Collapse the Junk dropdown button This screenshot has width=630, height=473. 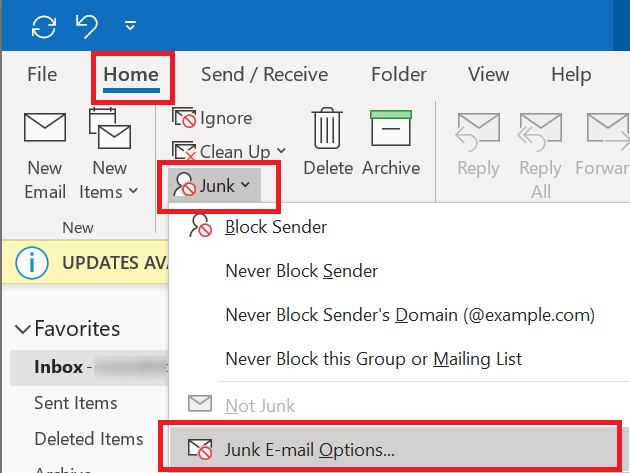click(214, 185)
